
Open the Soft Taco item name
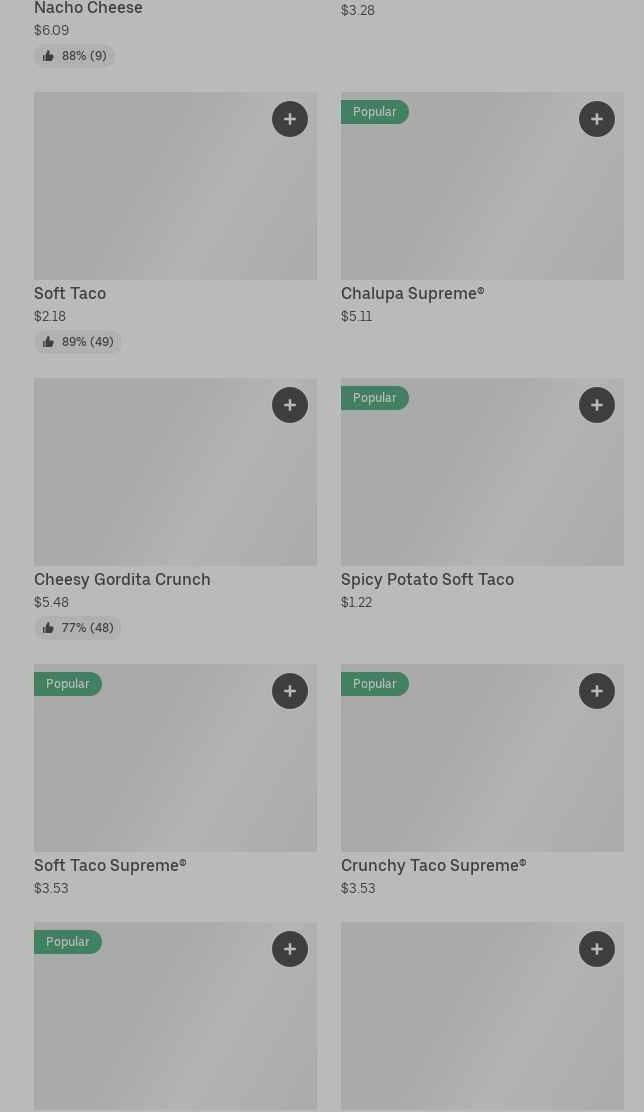pyautogui.click(x=70, y=293)
